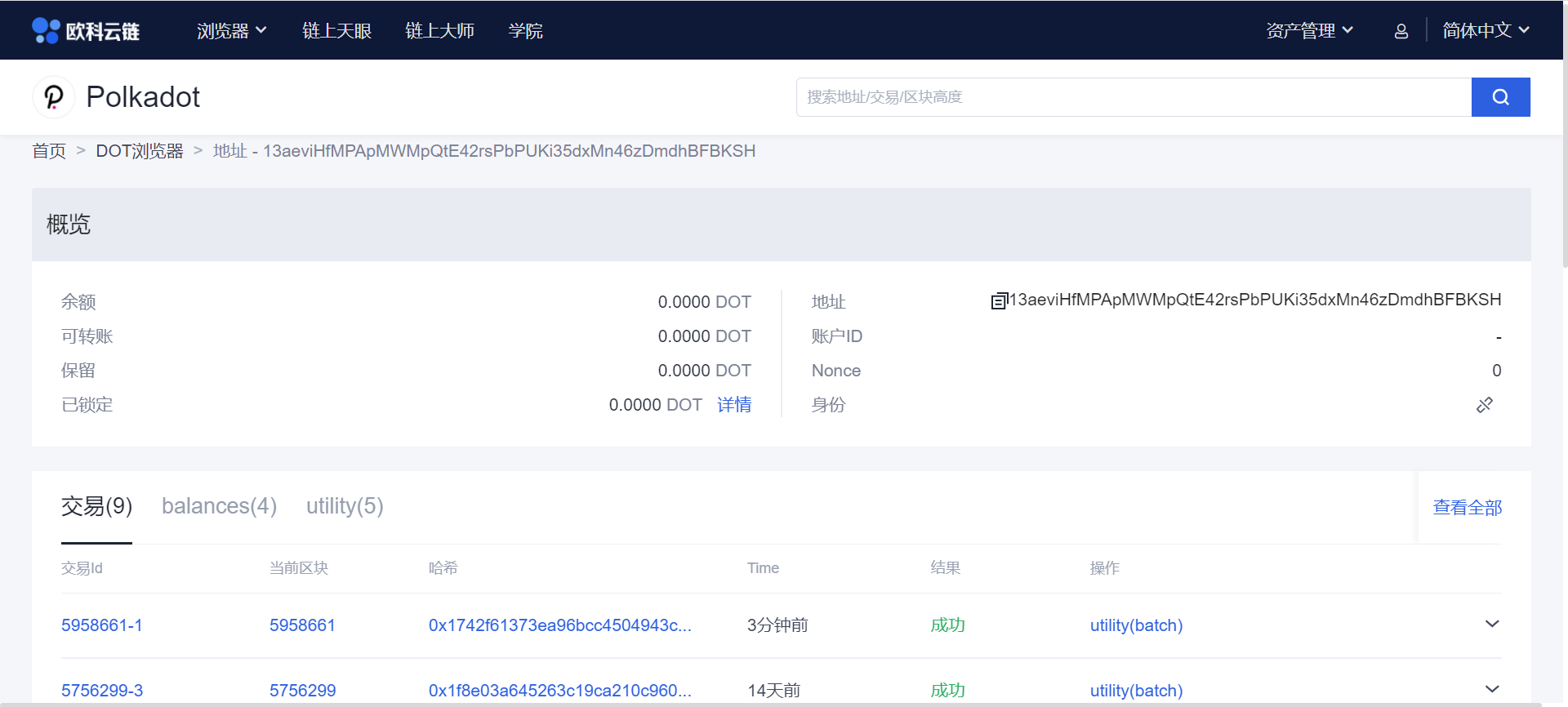
Task: Click the 可转账 value 0.0000 DOT
Action: tap(704, 336)
